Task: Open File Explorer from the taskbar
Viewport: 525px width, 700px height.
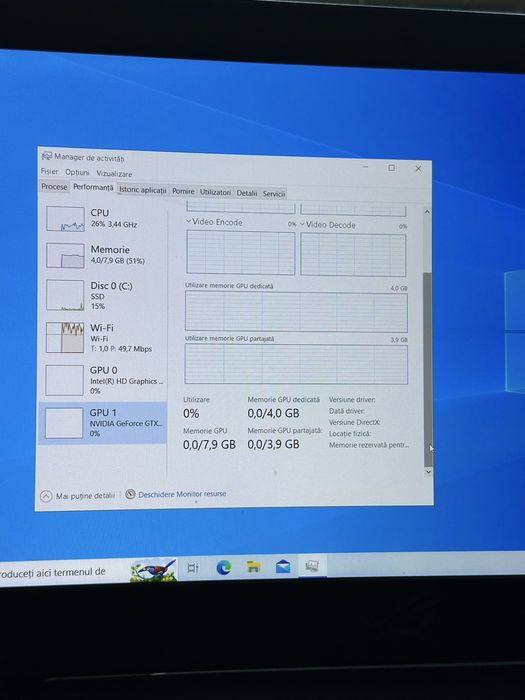Action: (254, 567)
